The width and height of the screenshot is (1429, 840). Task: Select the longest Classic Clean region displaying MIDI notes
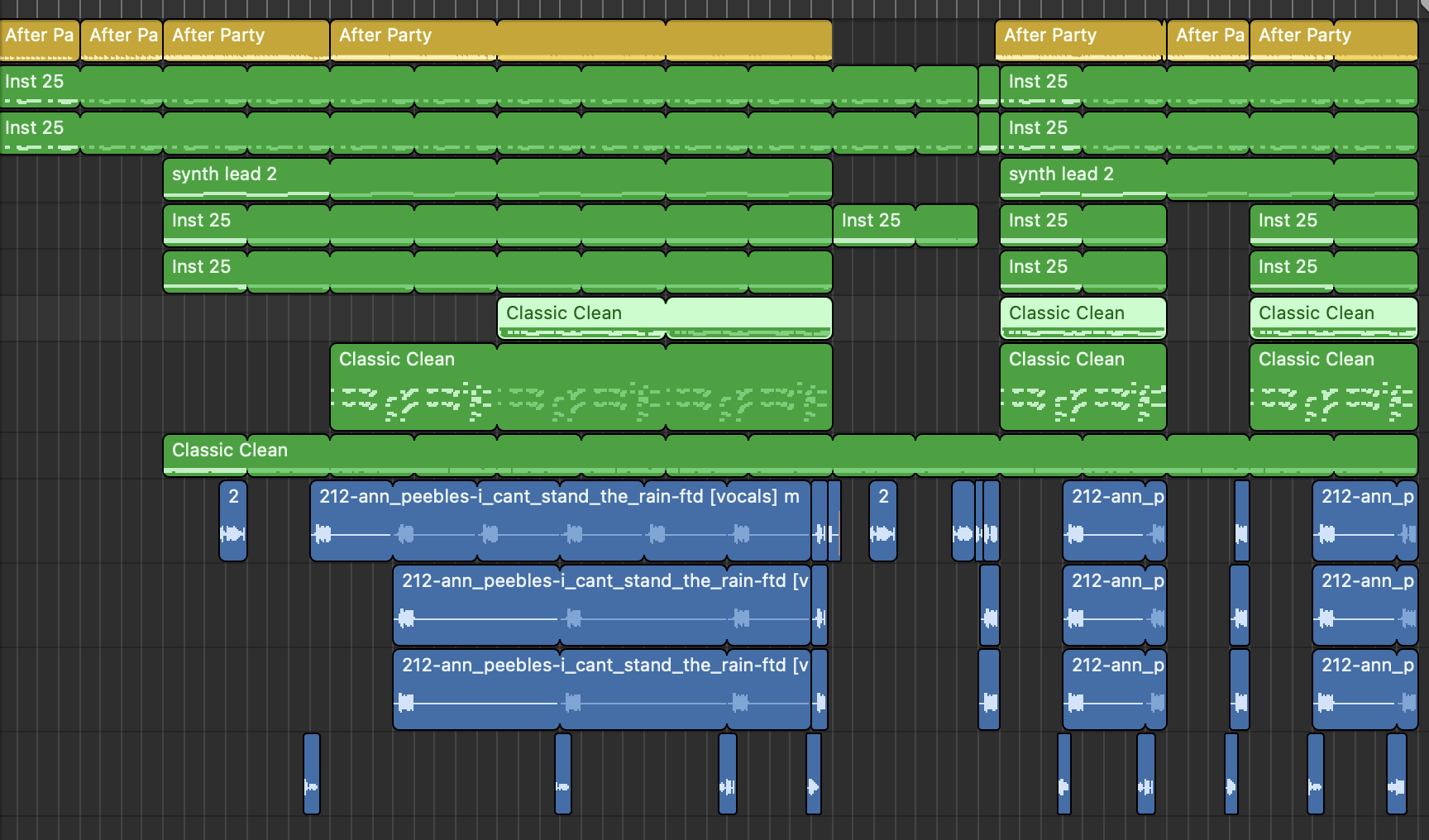tap(581, 387)
